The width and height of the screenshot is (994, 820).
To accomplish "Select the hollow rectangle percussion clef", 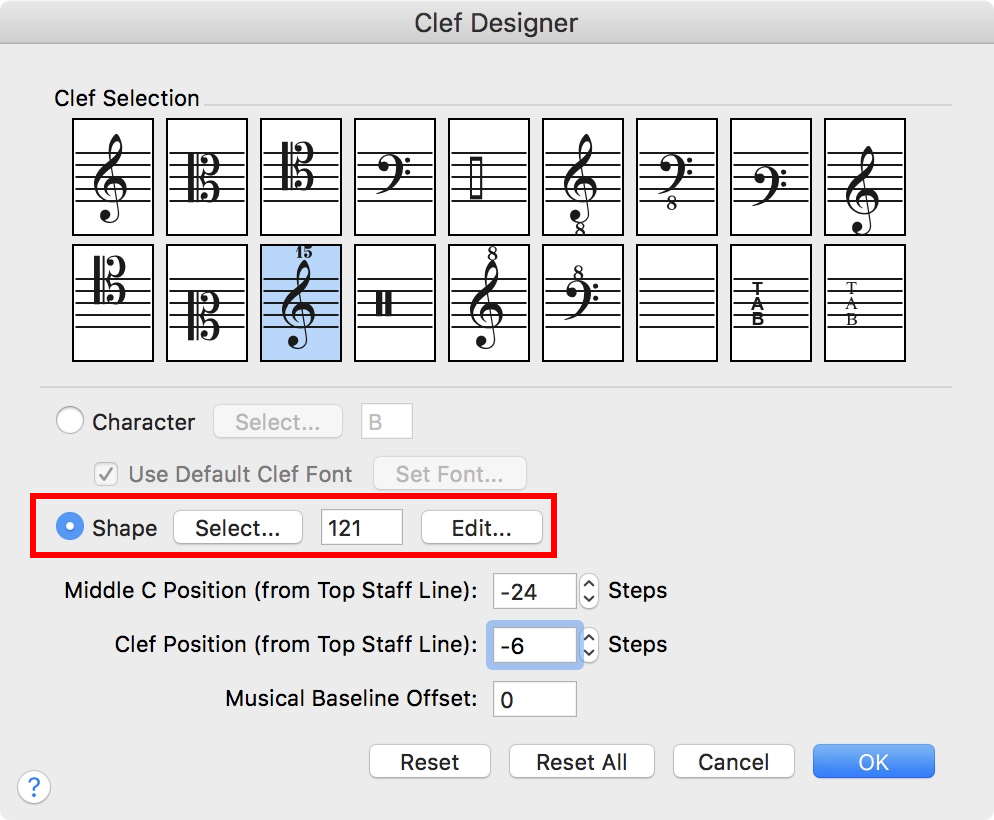I will 488,177.
